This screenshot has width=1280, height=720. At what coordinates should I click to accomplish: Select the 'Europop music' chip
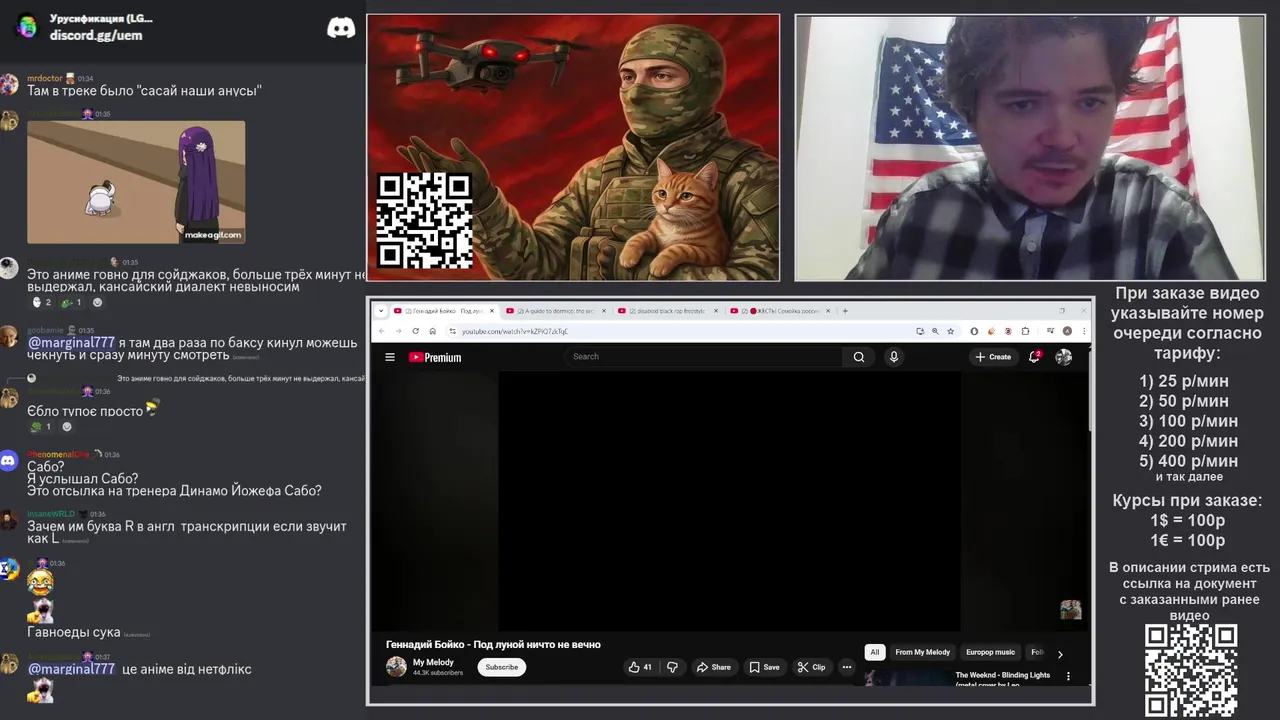pyautogui.click(x=990, y=653)
